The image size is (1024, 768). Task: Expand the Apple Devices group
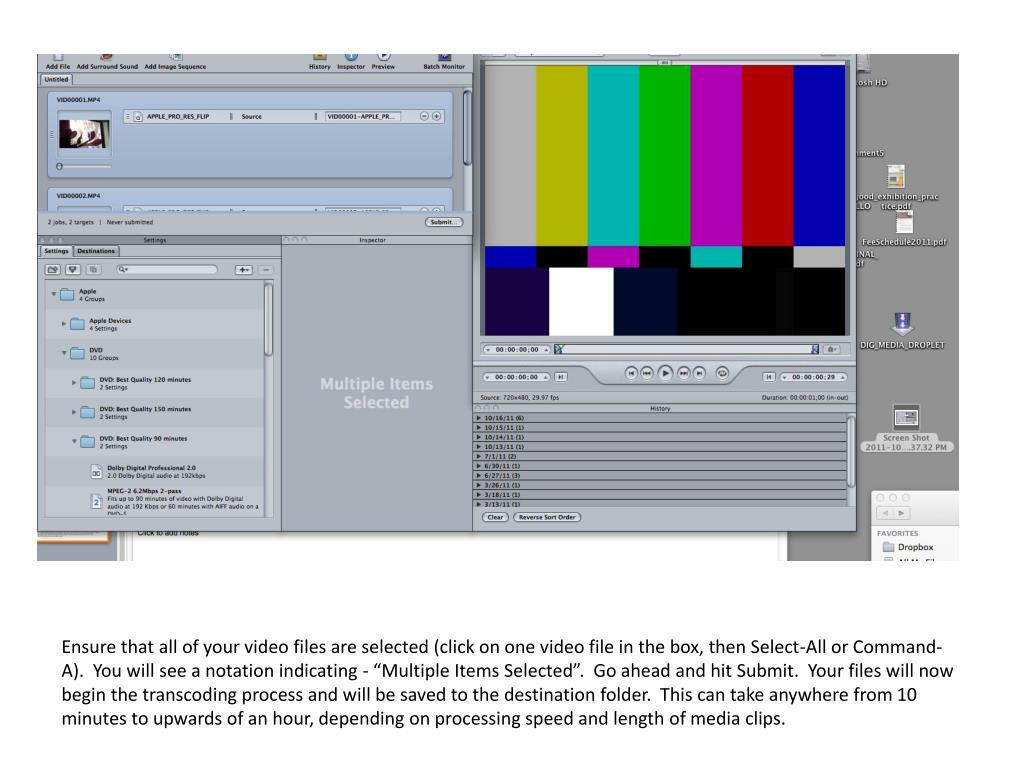click(x=64, y=323)
